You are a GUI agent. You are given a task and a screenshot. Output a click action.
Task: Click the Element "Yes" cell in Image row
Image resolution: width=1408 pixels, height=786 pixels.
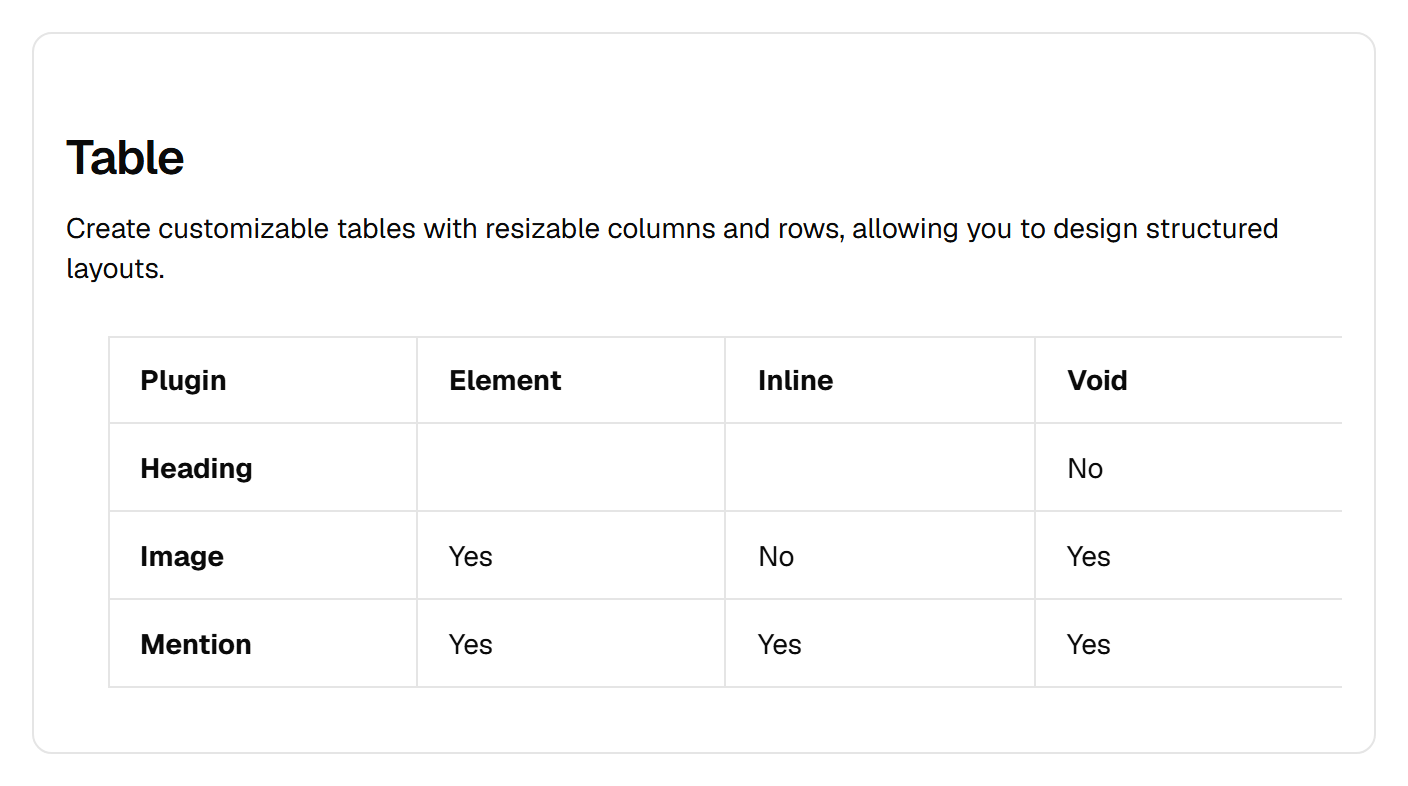tap(571, 555)
